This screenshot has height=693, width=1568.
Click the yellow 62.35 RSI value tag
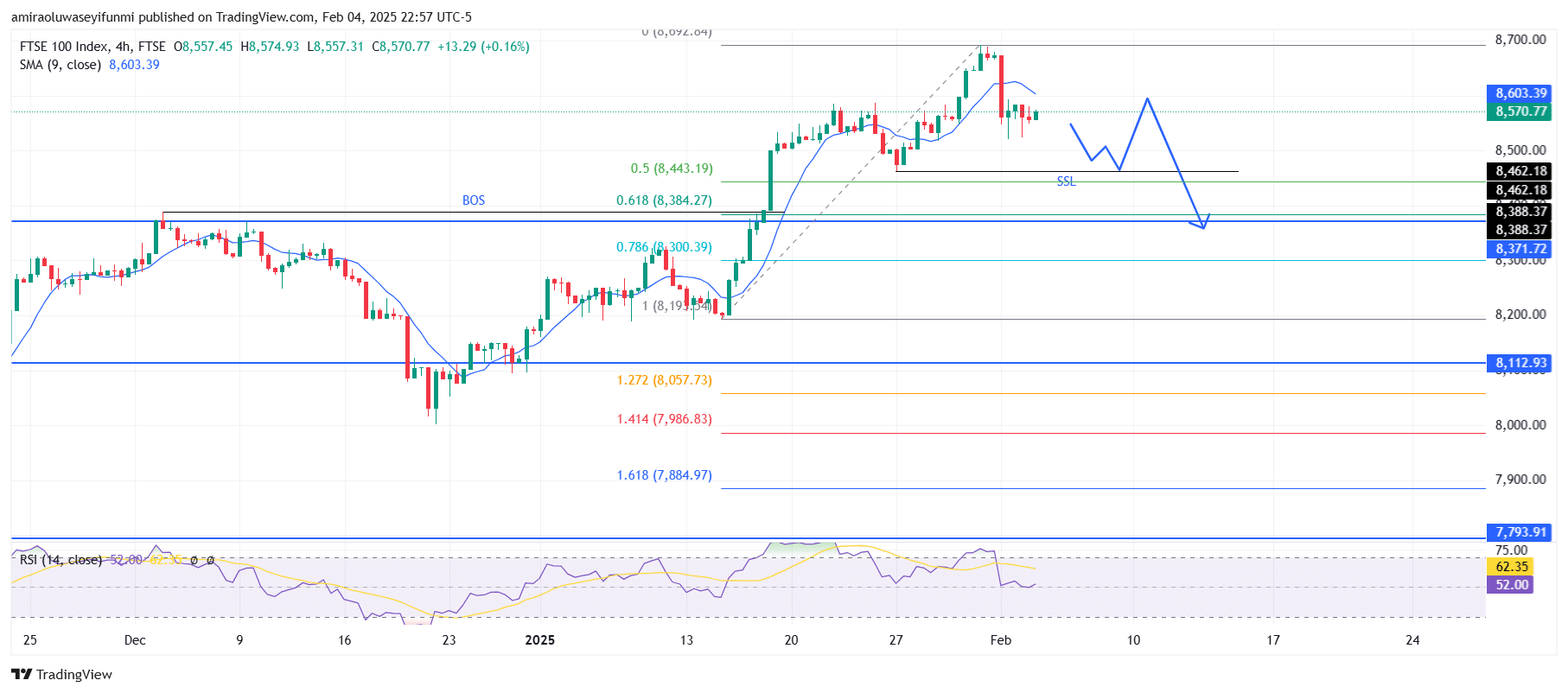[1510, 567]
